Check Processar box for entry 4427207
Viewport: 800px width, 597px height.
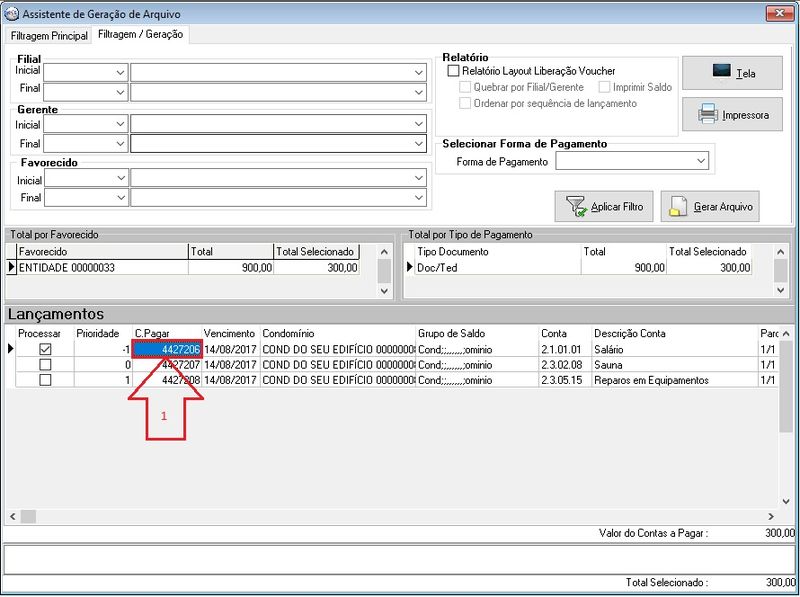tap(45, 365)
